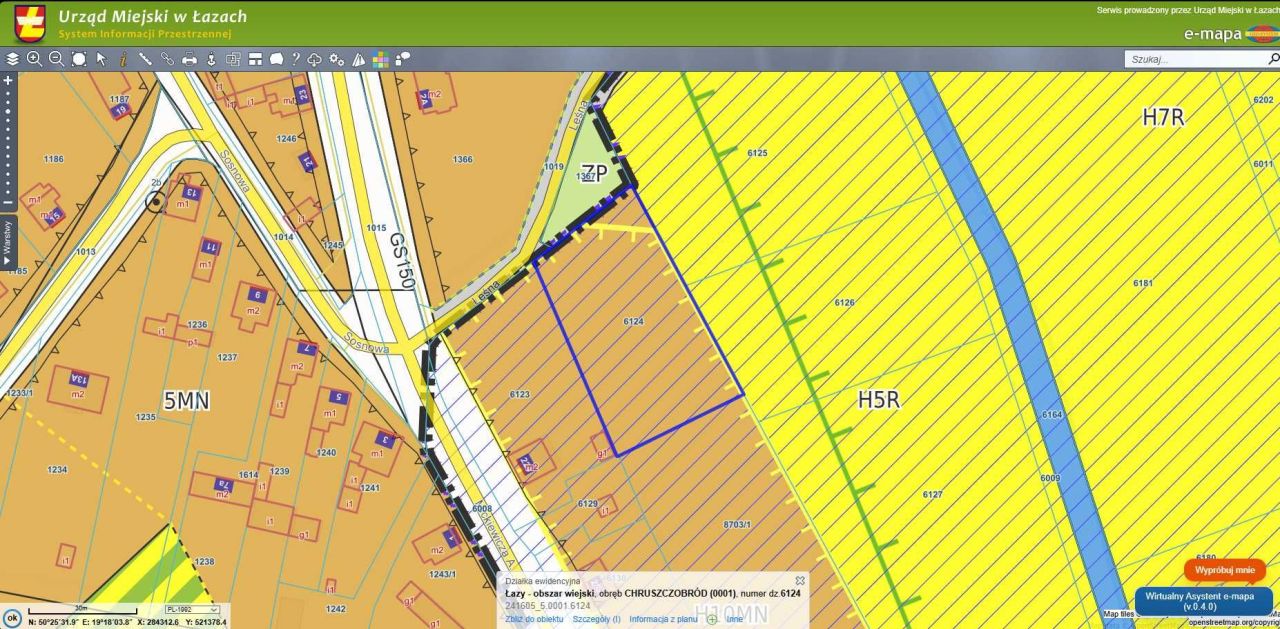The image size is (1280, 629).
Task: Click parcel label 6123 on map
Action: coord(520,395)
